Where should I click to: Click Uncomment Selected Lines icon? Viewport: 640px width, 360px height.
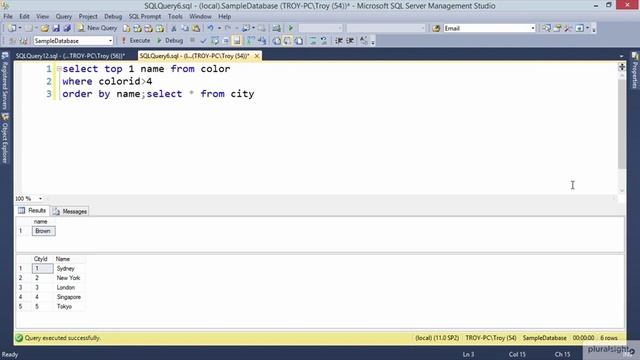pos(324,41)
